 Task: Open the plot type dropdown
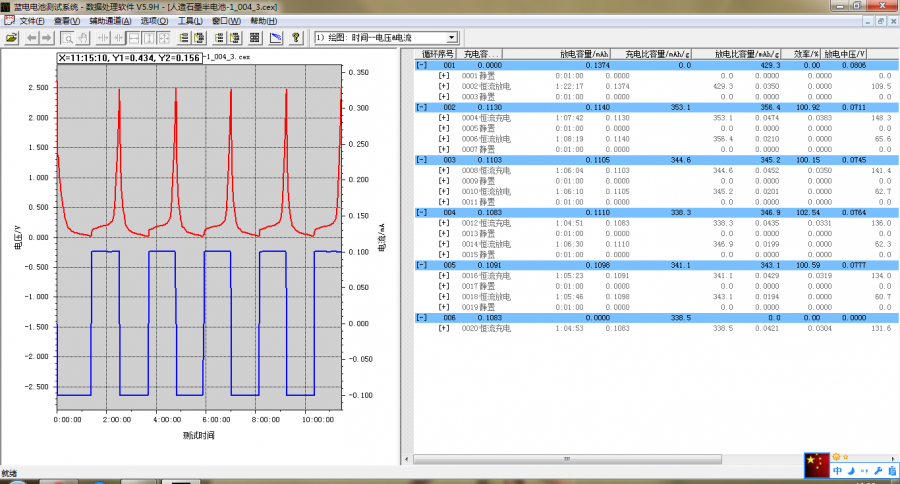452,37
